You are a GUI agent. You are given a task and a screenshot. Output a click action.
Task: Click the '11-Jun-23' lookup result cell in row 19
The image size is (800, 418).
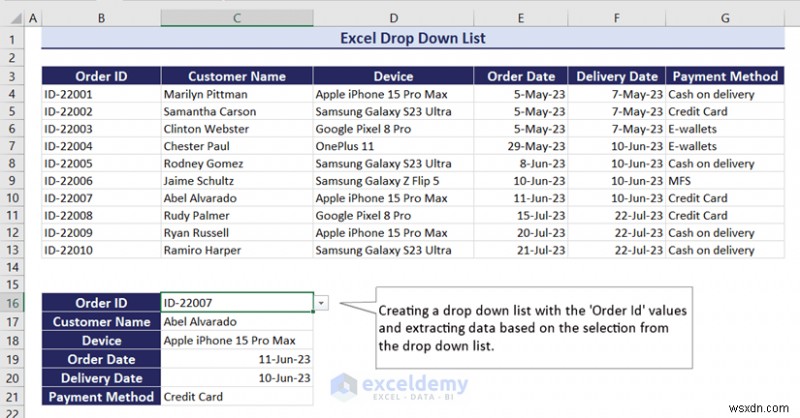[237, 359]
